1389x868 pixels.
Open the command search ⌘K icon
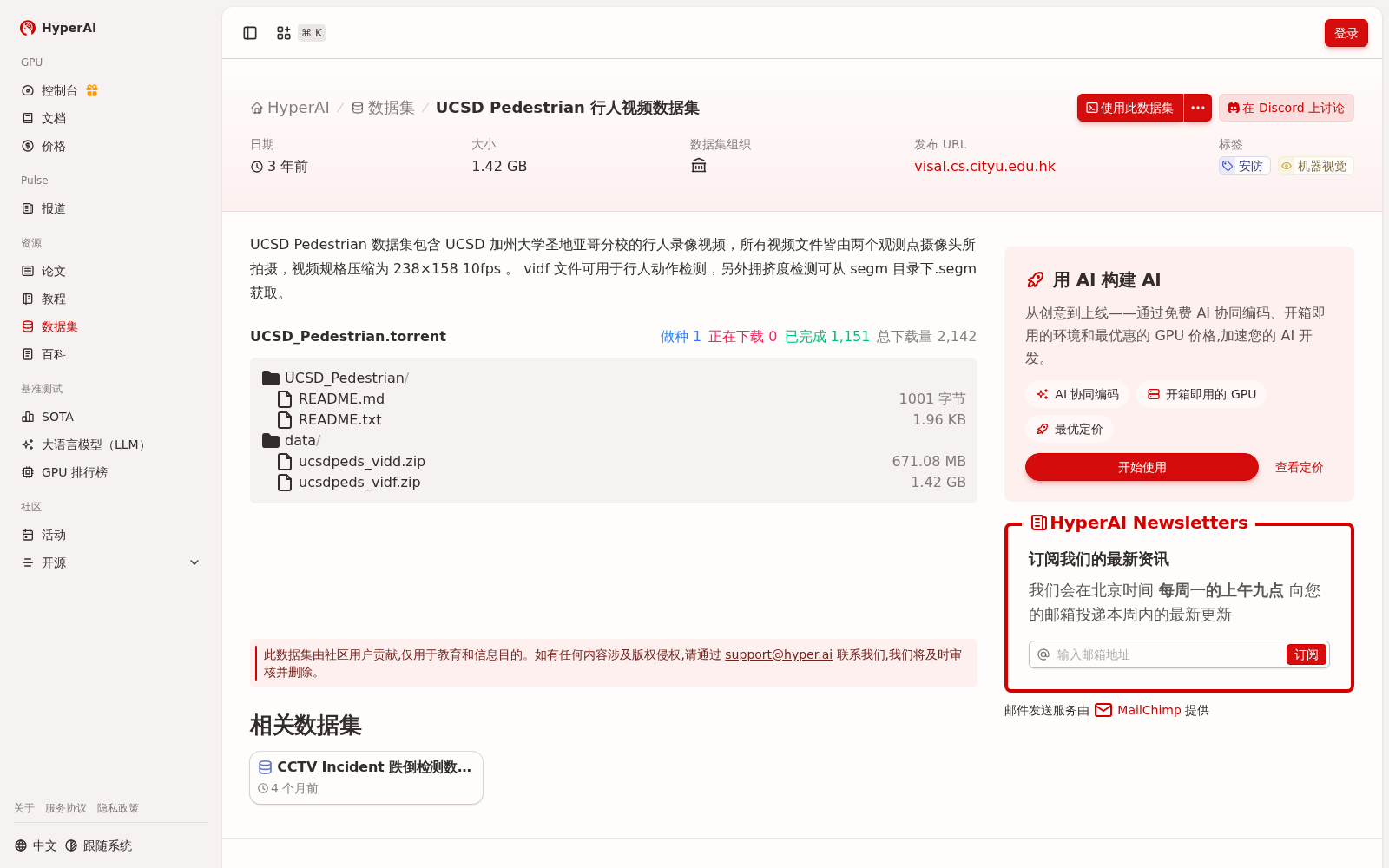pos(284,33)
